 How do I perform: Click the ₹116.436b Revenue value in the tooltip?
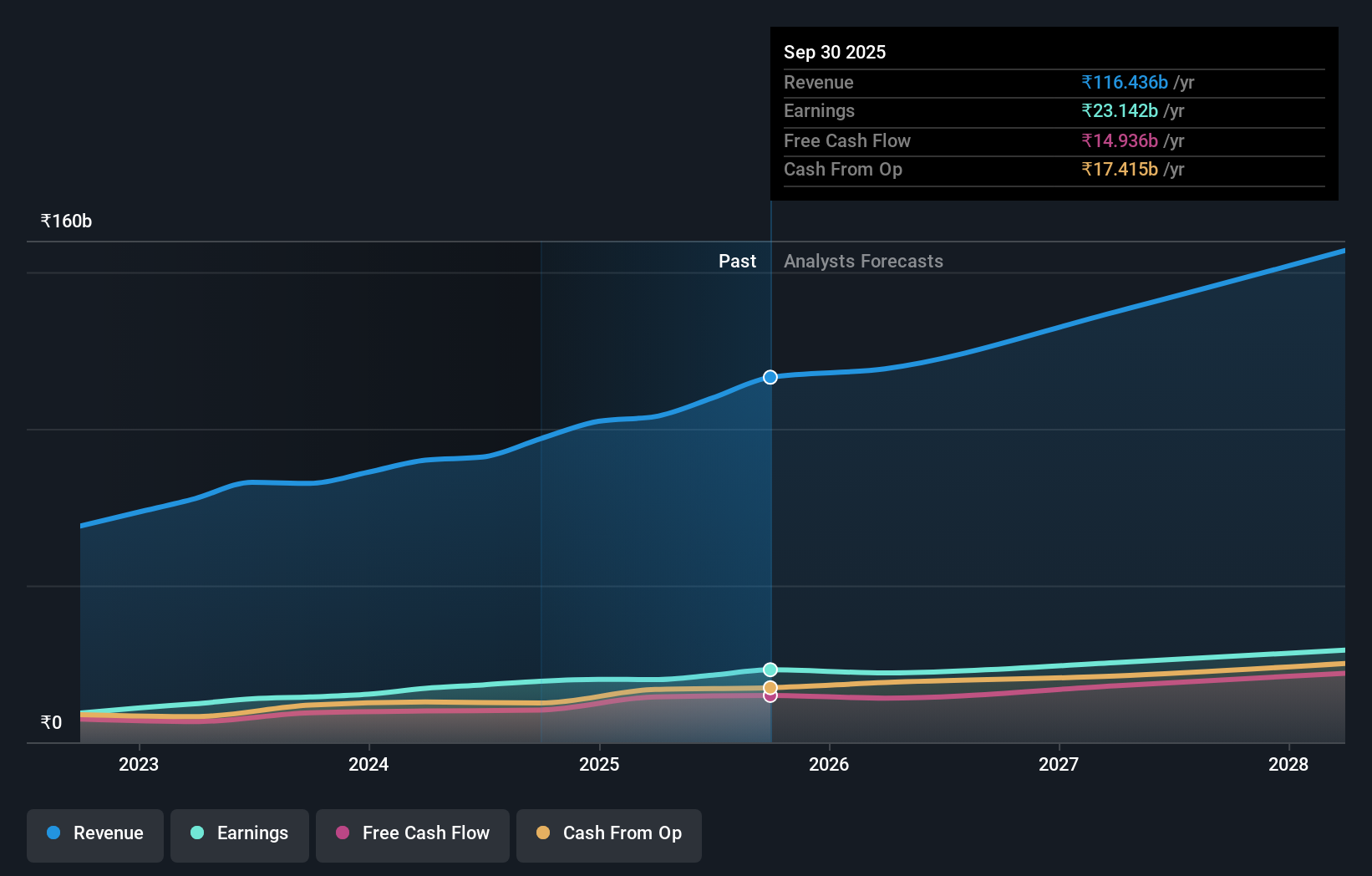coord(1124,82)
